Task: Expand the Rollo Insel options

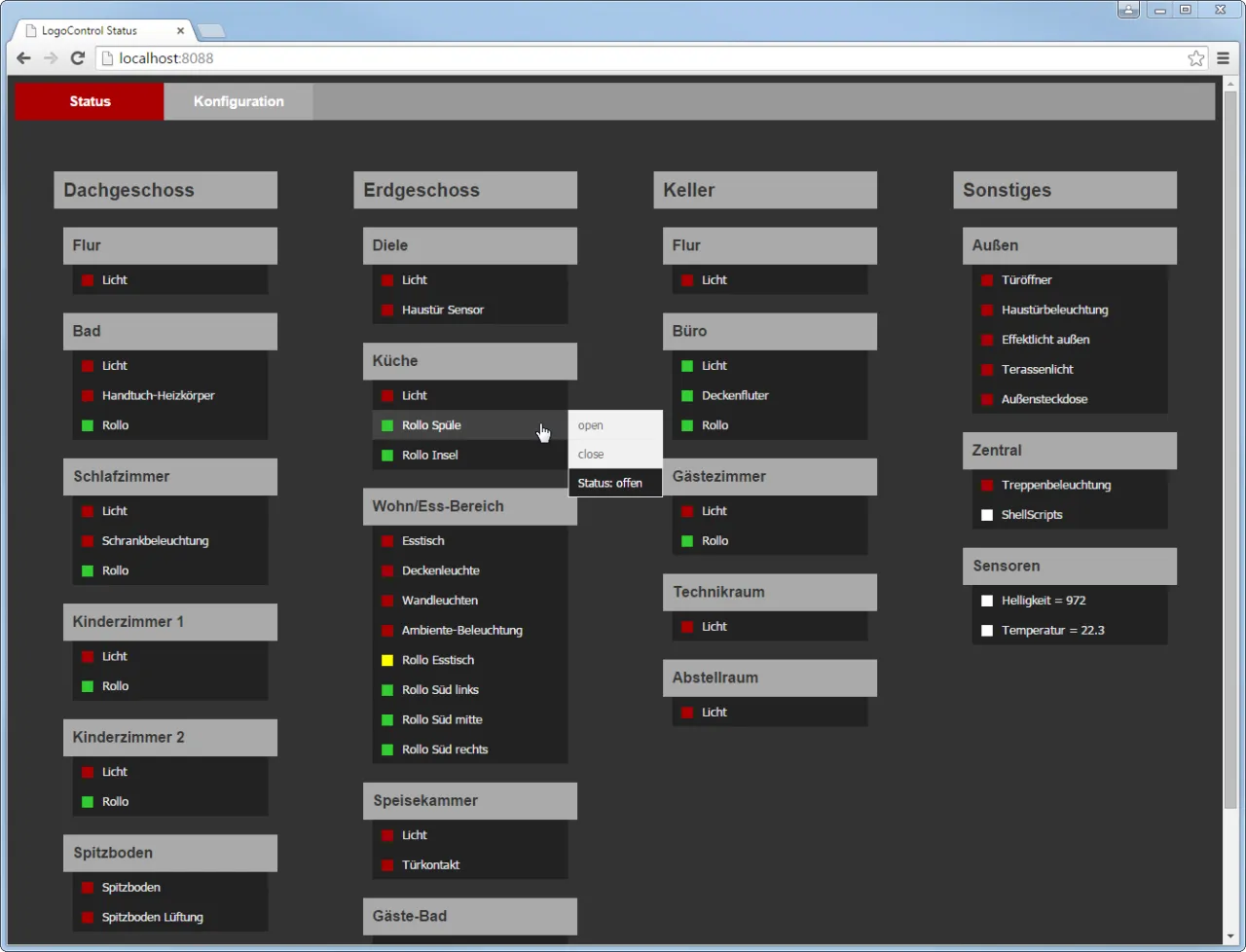Action: click(x=429, y=456)
